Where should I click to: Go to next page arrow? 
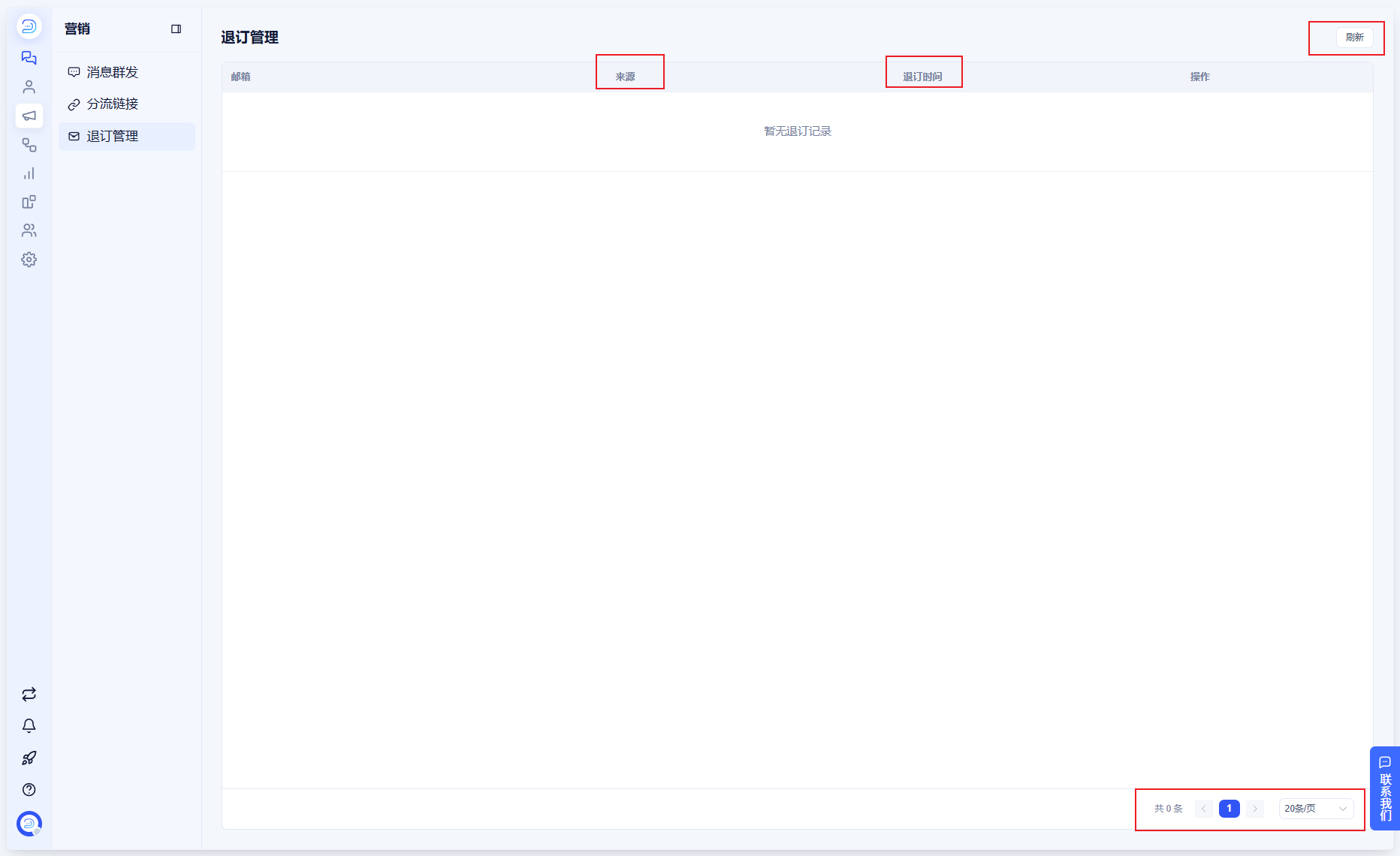1254,809
